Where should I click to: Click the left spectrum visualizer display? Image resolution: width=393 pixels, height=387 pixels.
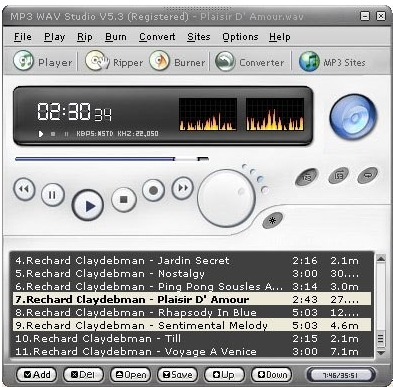coord(208,114)
